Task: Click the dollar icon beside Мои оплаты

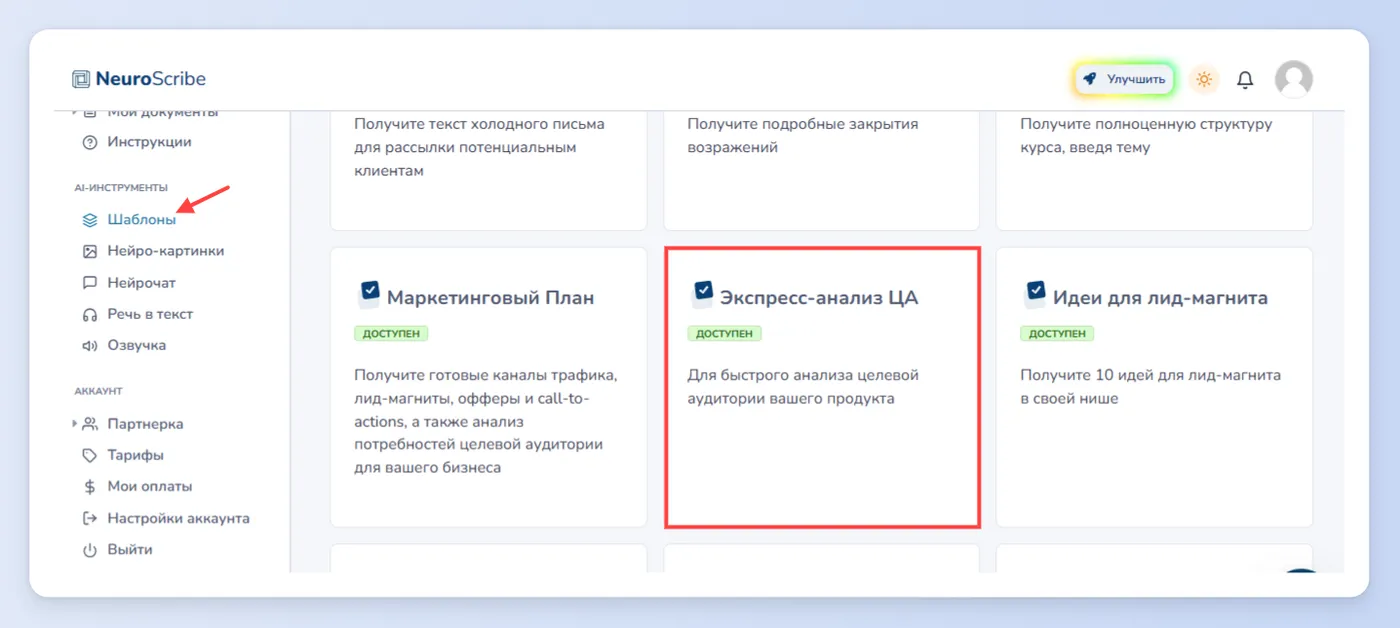Action: tap(89, 486)
